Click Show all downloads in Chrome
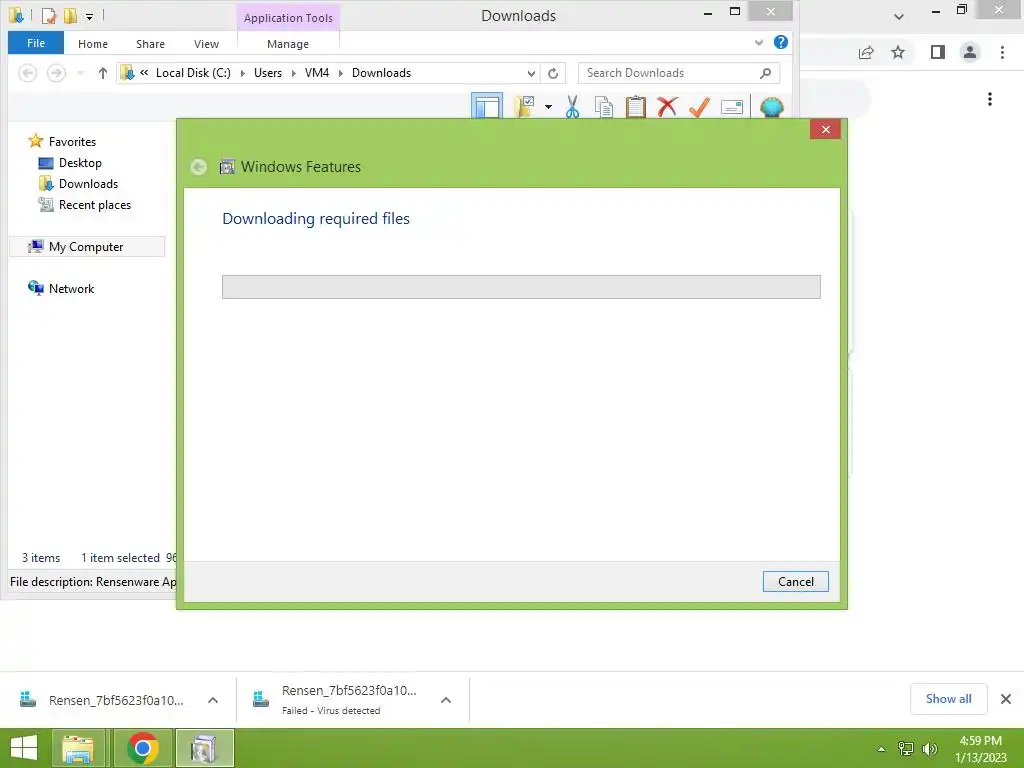 pyautogui.click(x=948, y=699)
